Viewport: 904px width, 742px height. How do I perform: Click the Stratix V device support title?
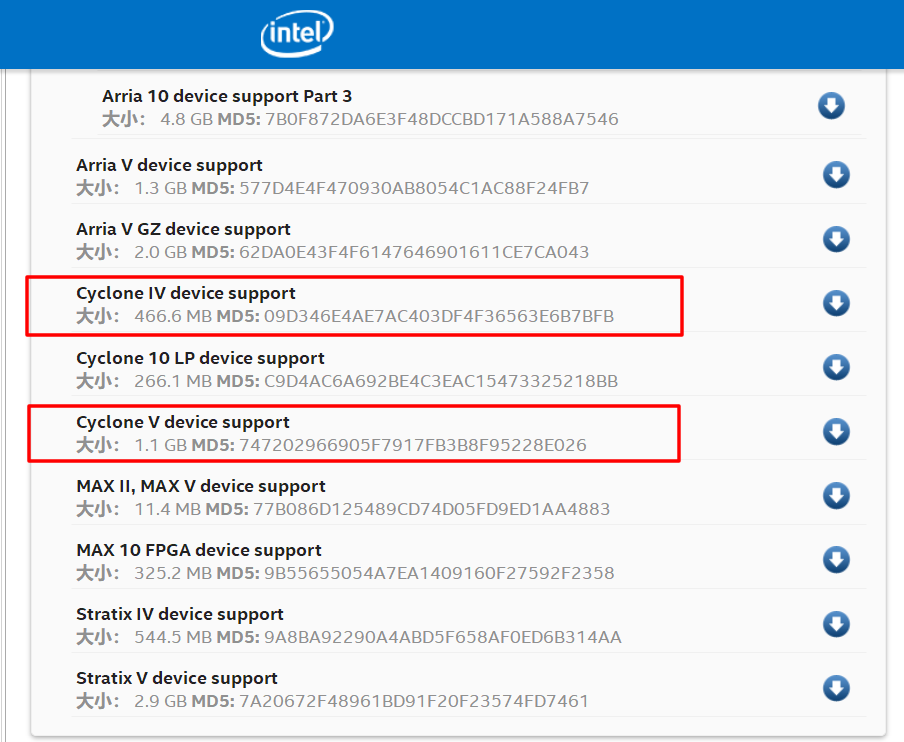pyautogui.click(x=176, y=678)
